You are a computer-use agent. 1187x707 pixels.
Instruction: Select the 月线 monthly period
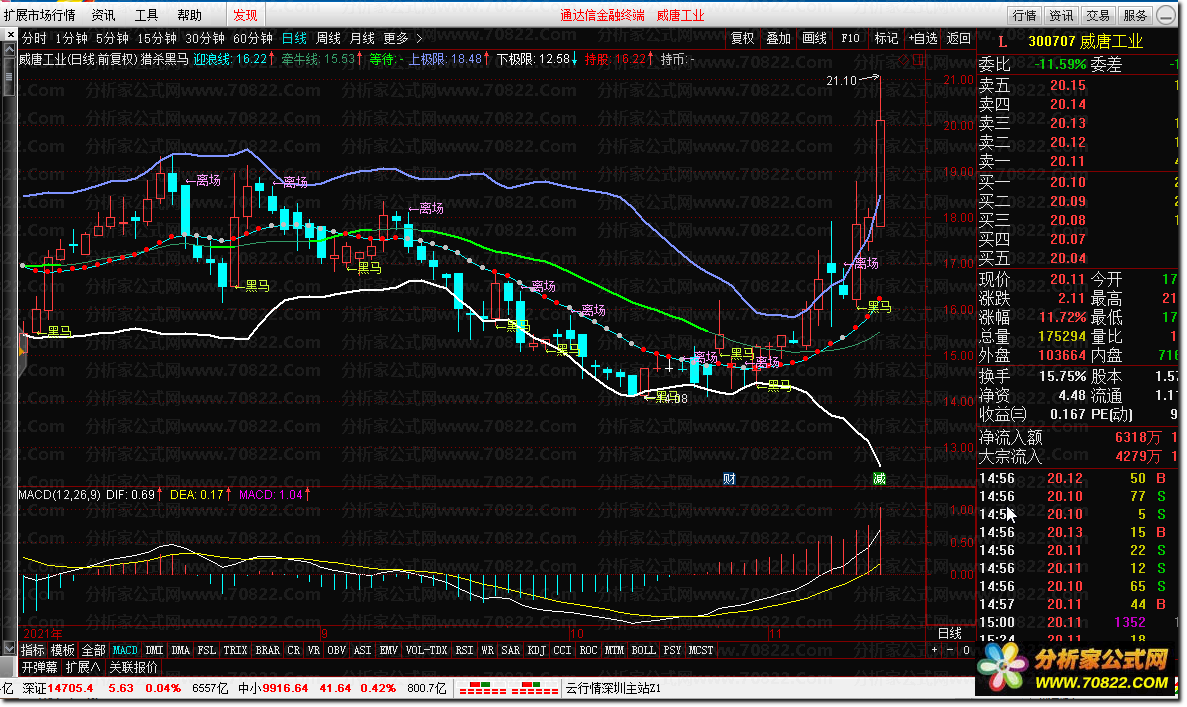(362, 38)
